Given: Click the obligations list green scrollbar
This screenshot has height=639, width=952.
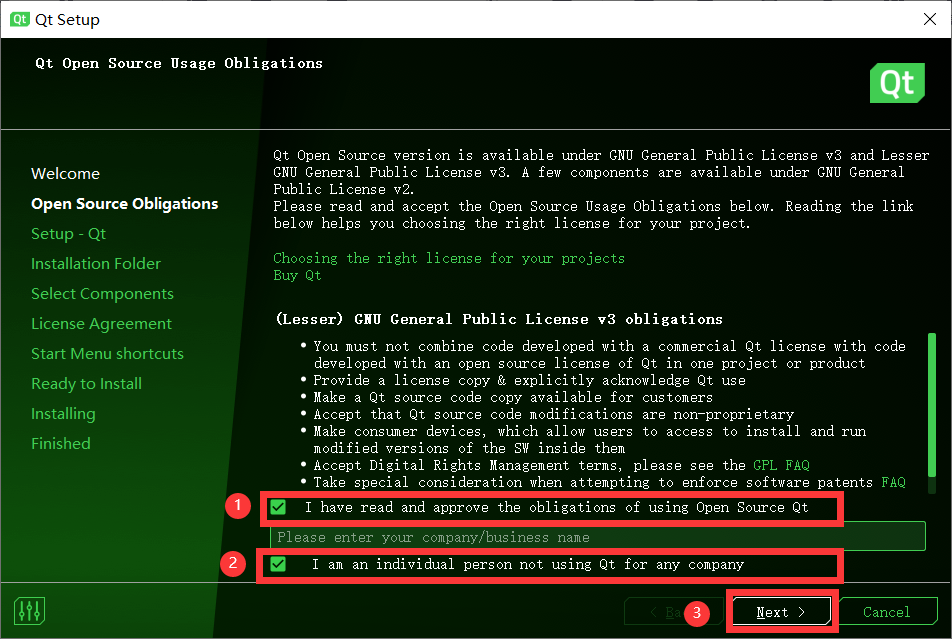Looking at the screenshot, I should coord(931,405).
